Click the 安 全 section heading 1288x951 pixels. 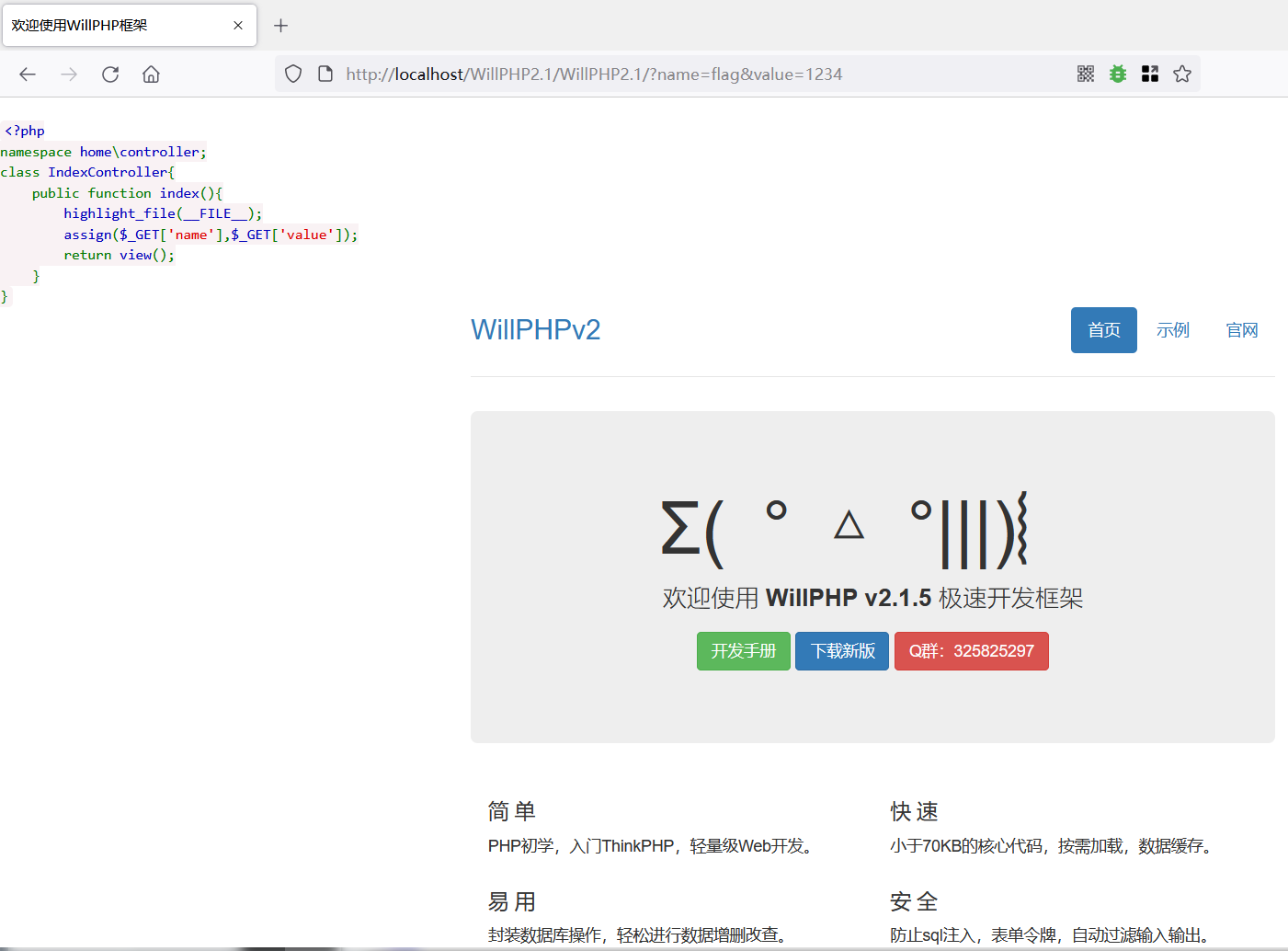[915, 901]
